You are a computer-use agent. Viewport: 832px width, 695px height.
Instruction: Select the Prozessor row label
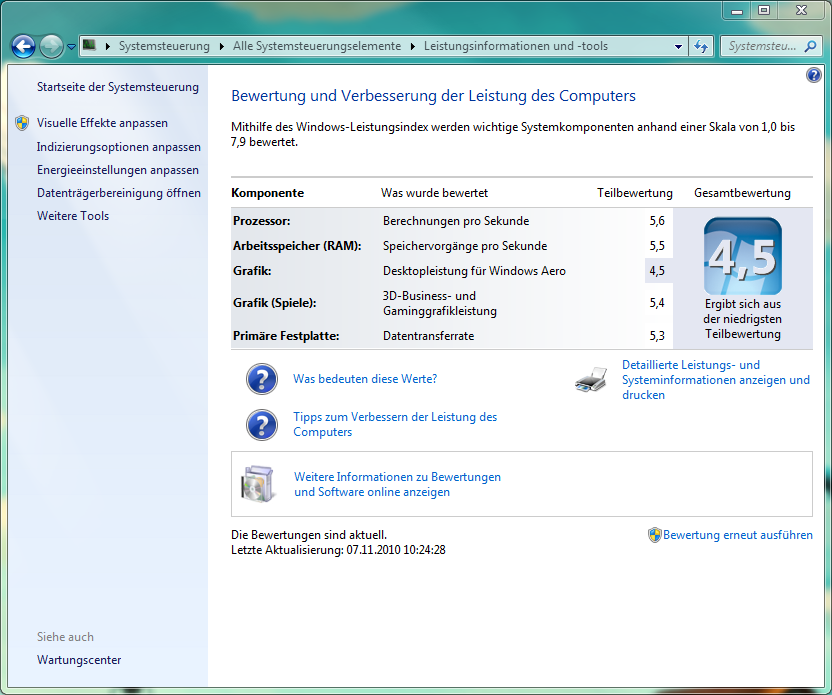262,221
